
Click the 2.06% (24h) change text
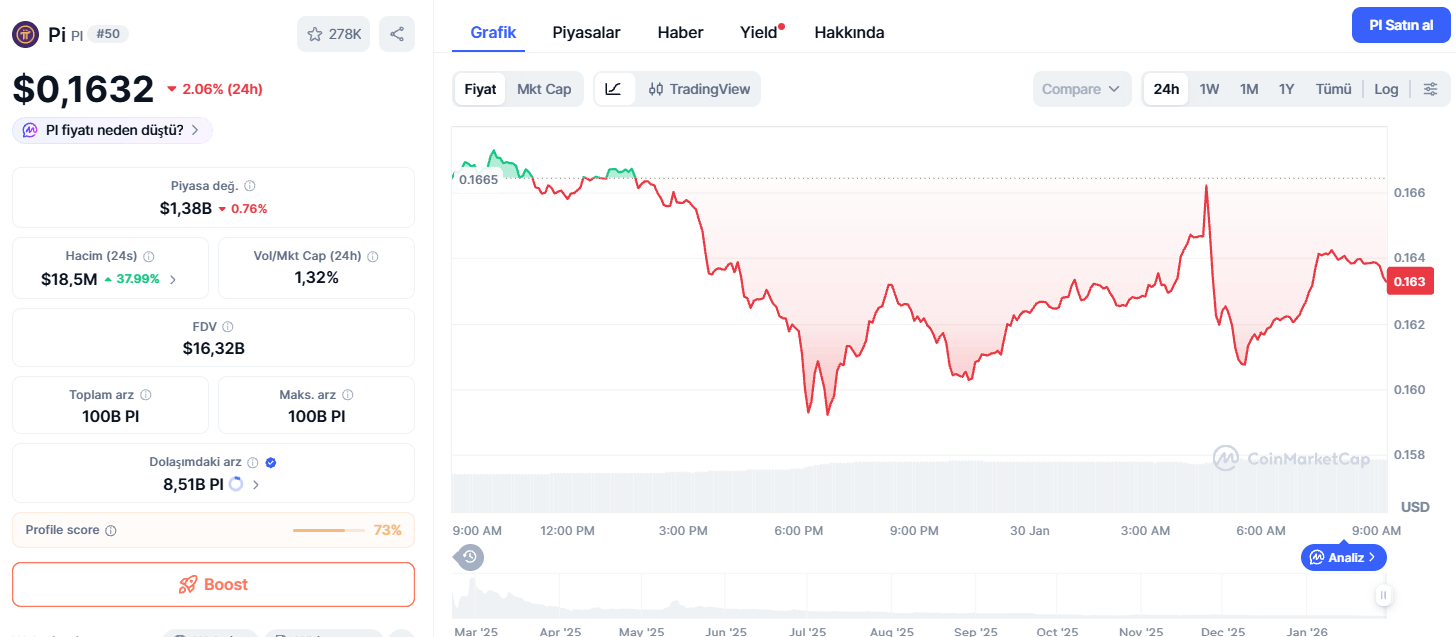(222, 89)
